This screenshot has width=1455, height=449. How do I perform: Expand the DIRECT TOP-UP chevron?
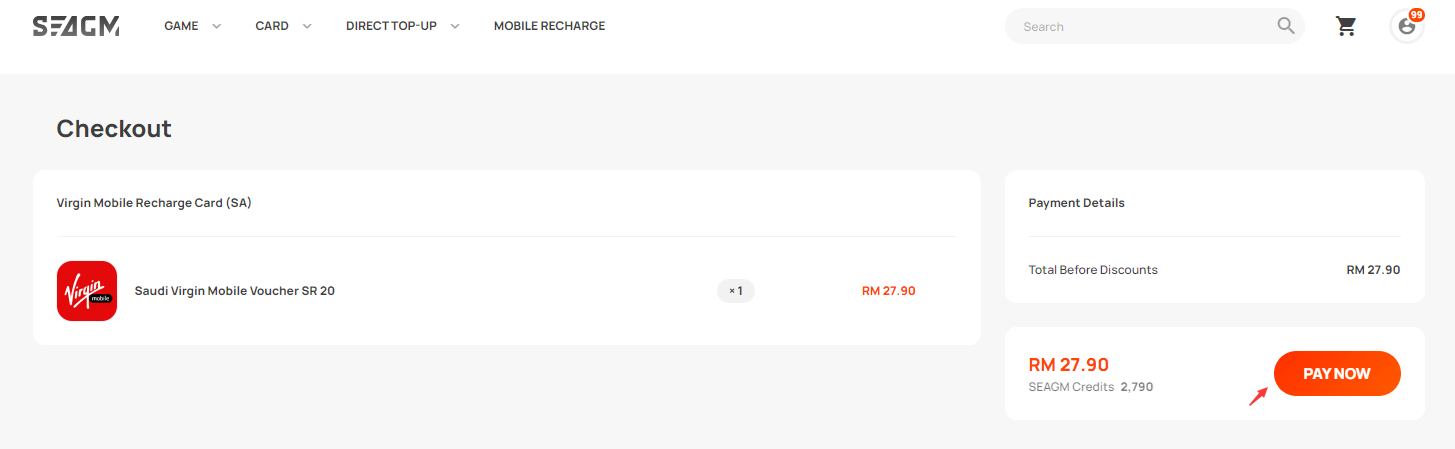455,26
